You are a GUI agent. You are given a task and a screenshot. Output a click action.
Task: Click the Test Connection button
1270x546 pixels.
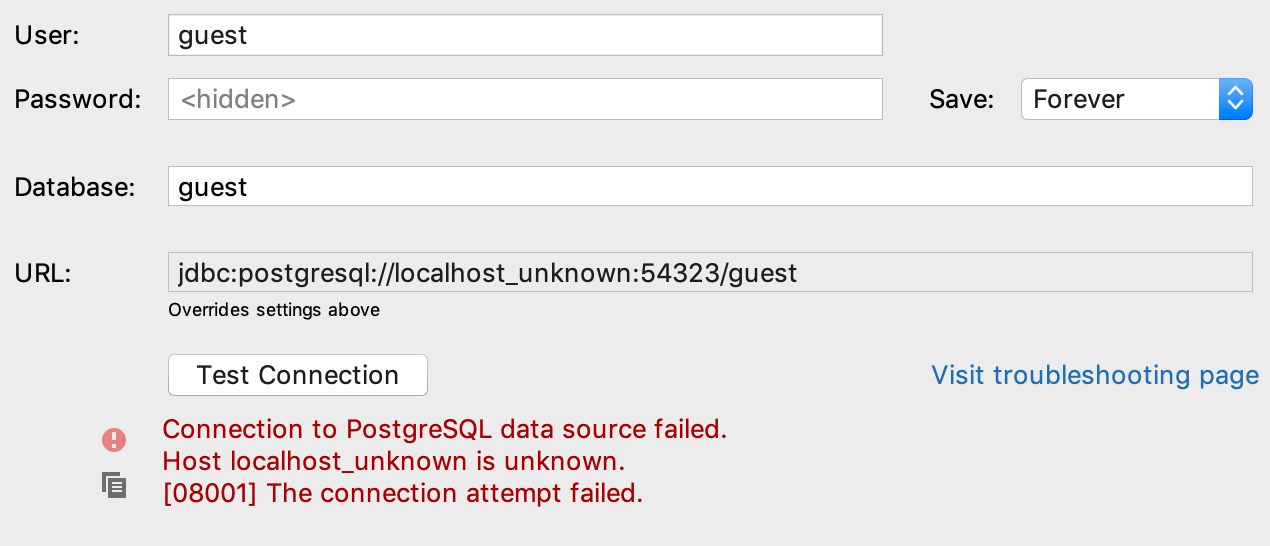coord(298,375)
